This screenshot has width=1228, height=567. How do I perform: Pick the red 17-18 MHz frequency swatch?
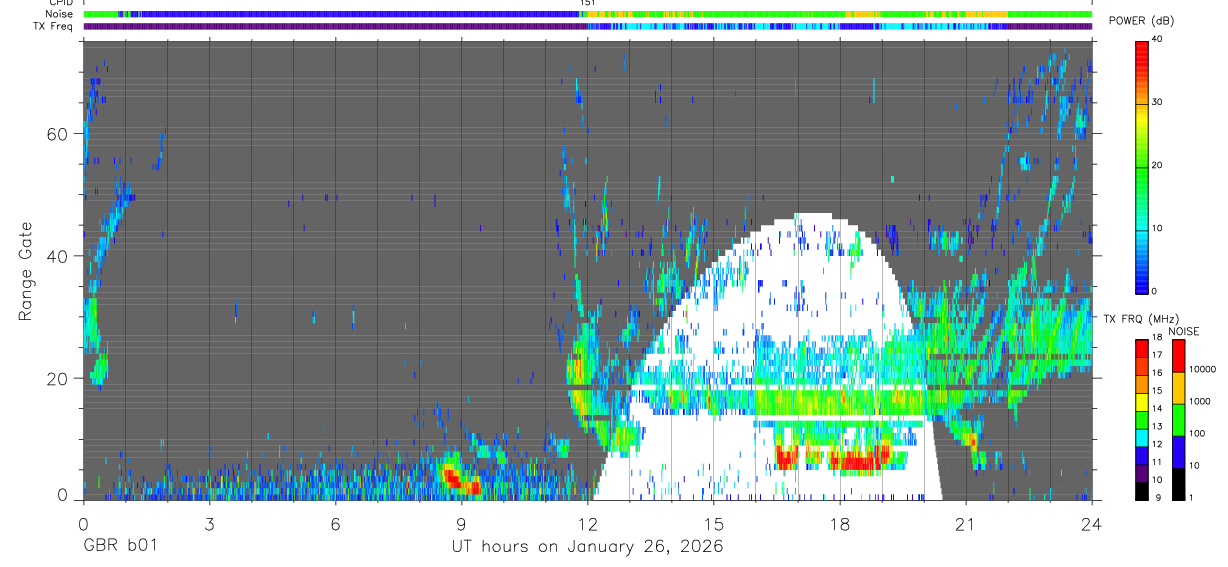click(1141, 348)
